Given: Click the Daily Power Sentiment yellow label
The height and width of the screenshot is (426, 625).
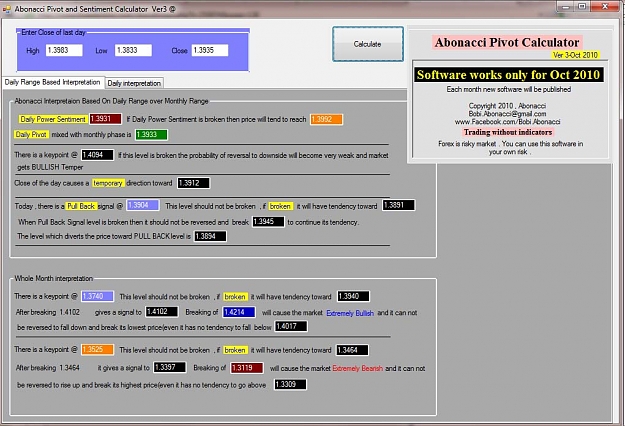Looking at the screenshot, I should 53,119.
